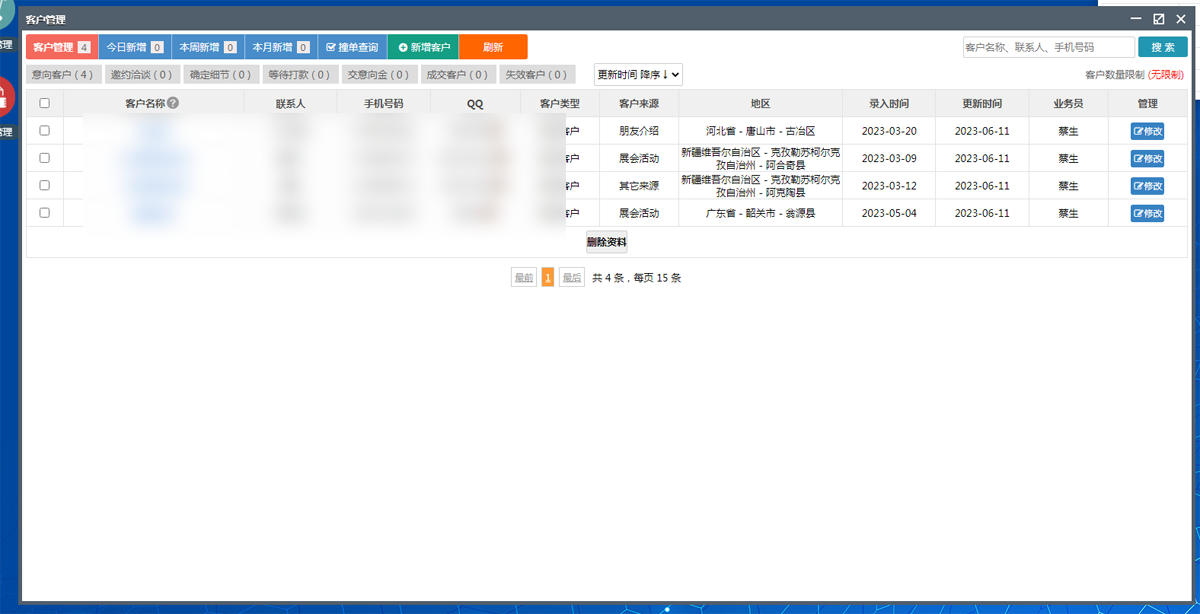This screenshot has height=614, width=1200.
Task: Click the red home icon in left sidebar
Action: [5, 96]
